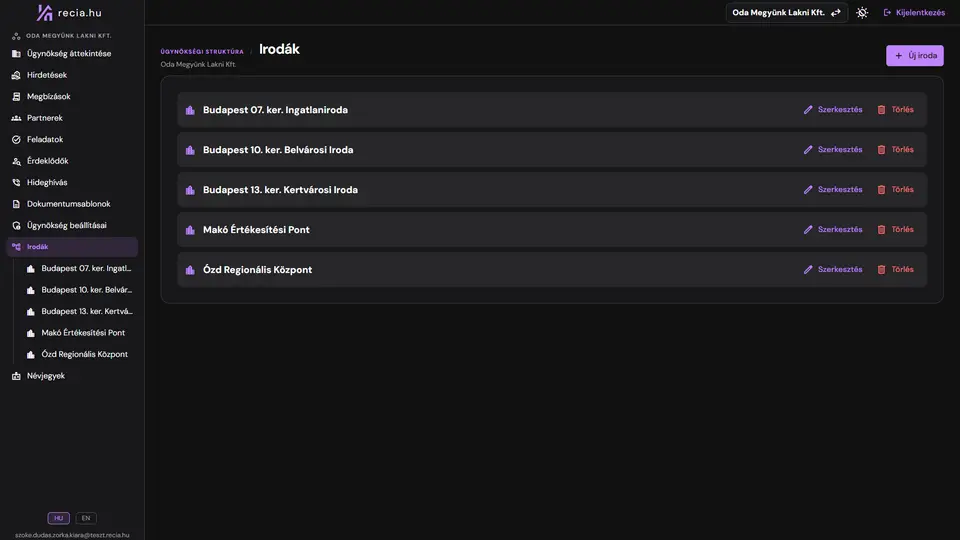960x540 pixels.
Task: Click the pencil icon for Makó Értékesítési Pont
Action: tap(808, 230)
